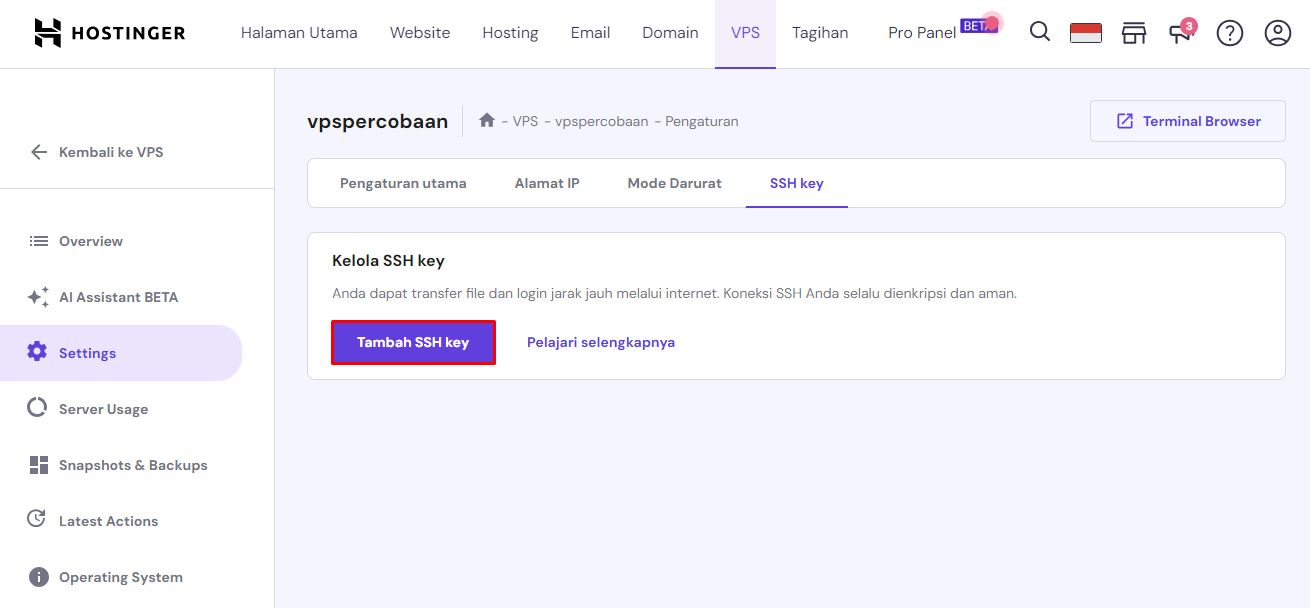
Task: Open the Operating System sidebar item
Action: point(120,576)
